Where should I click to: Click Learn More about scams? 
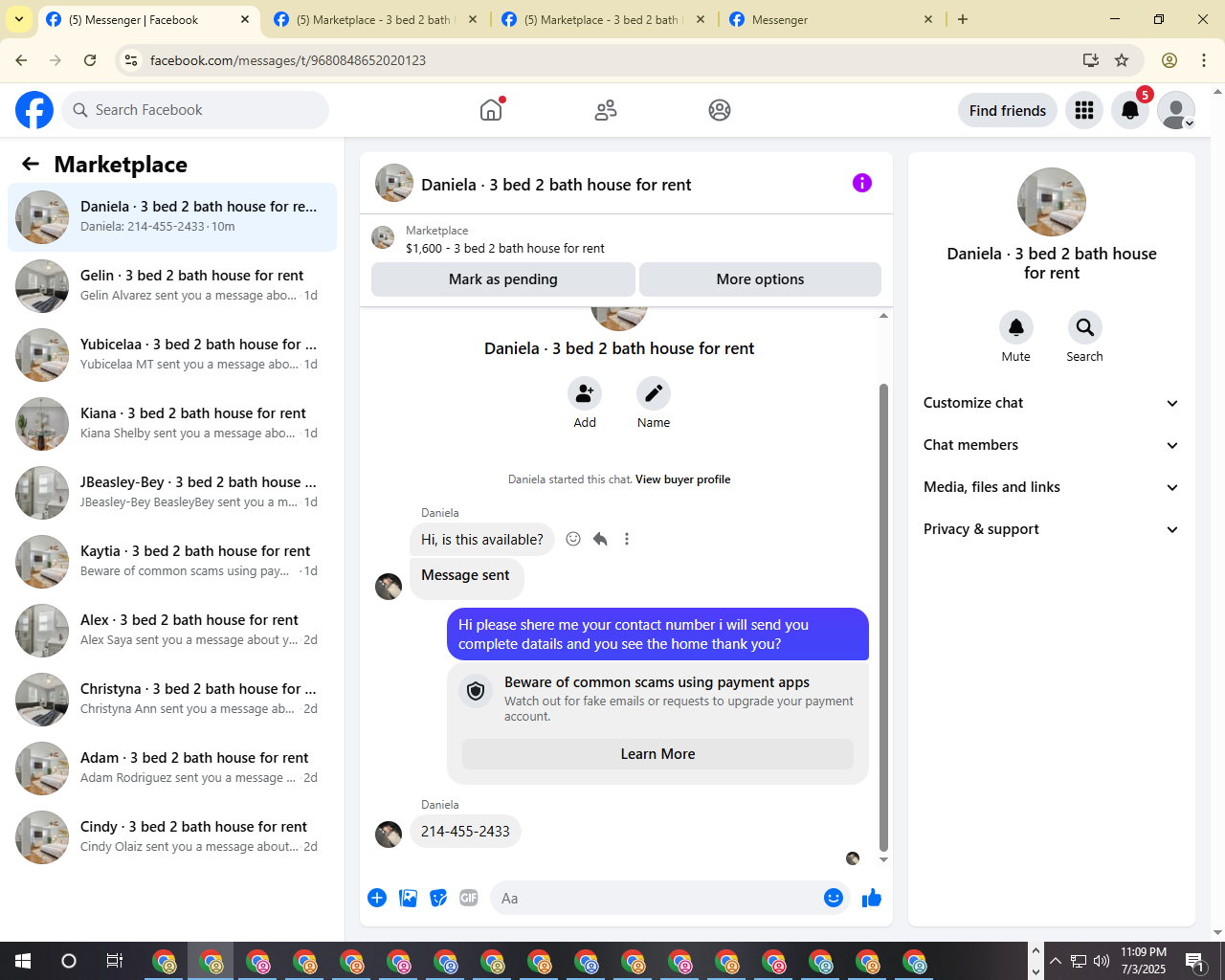tap(657, 754)
